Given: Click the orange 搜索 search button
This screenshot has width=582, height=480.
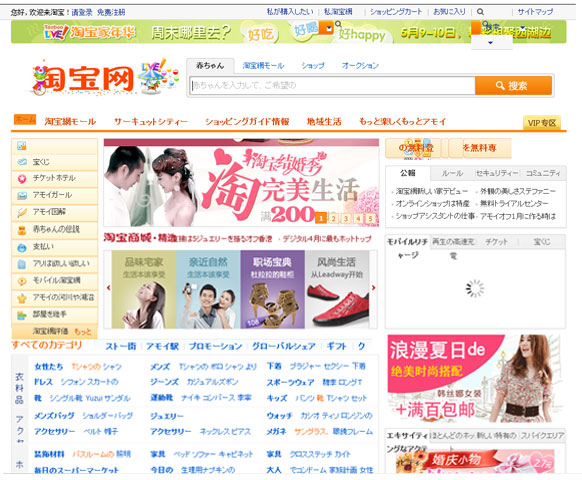Looking at the screenshot, I should click(513, 86).
